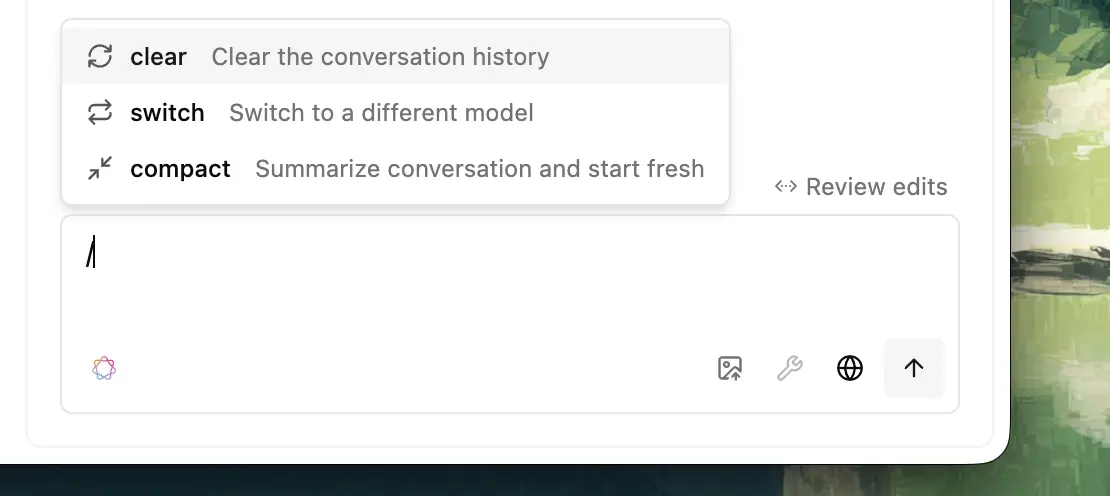Click Summarize conversation and start fresh text
The width and height of the screenshot is (1110, 496).
480,169
